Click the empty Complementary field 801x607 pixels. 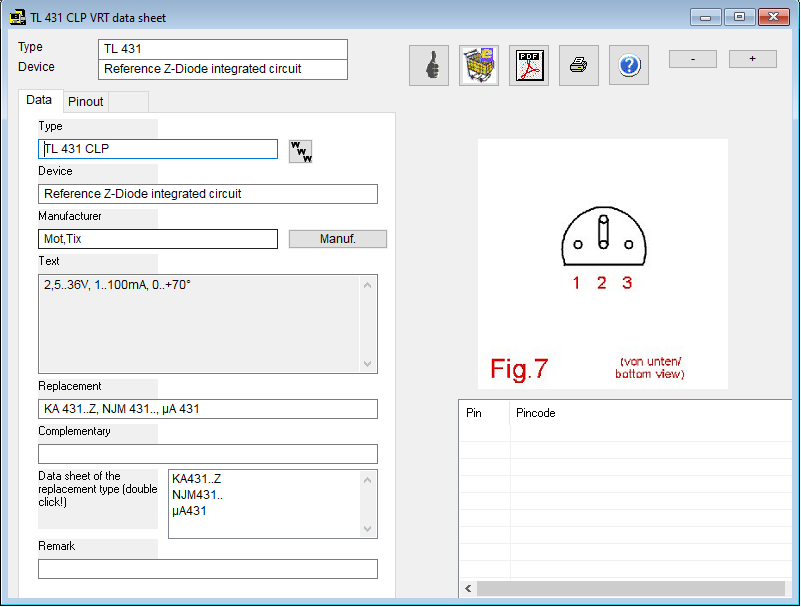[x=208, y=454]
